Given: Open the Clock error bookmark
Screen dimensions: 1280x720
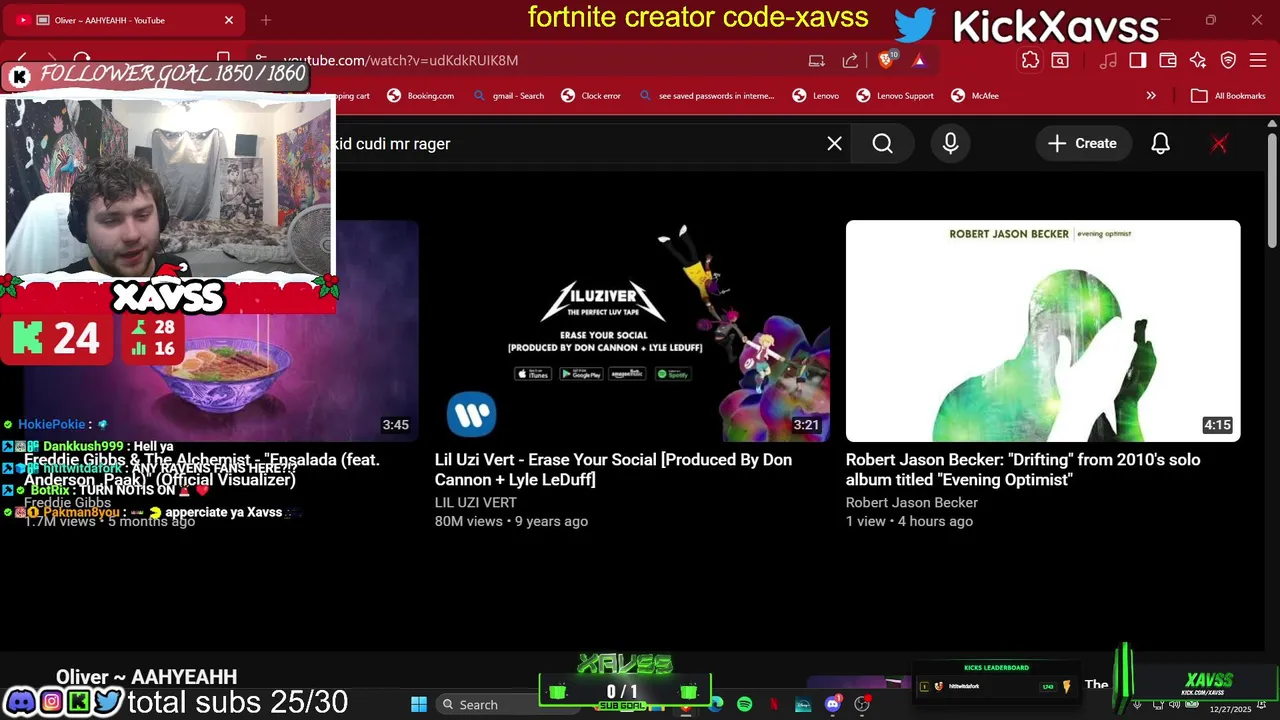Looking at the screenshot, I should coord(591,96).
